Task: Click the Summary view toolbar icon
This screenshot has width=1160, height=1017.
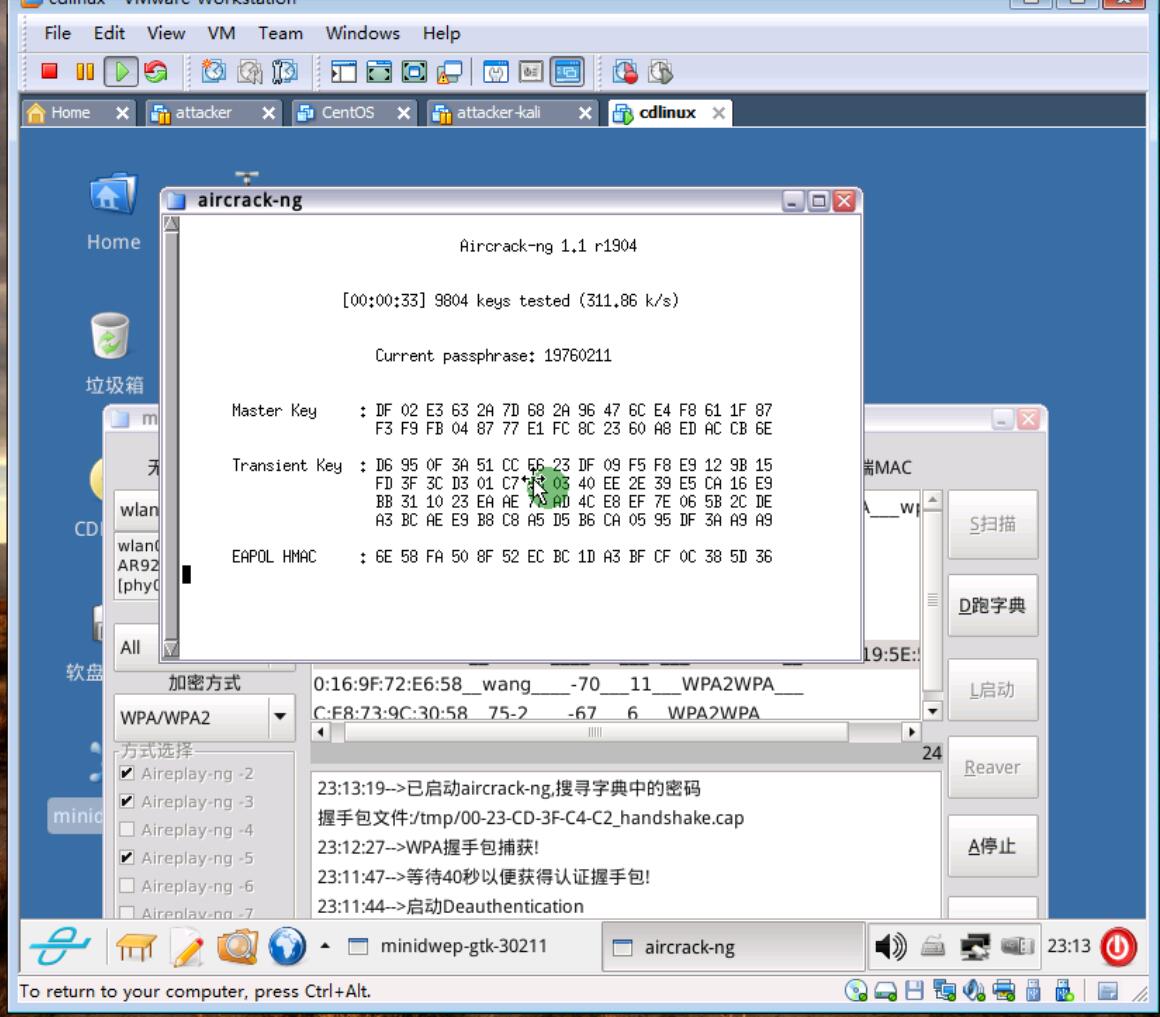Action: pyautogui.click(x=496, y=72)
